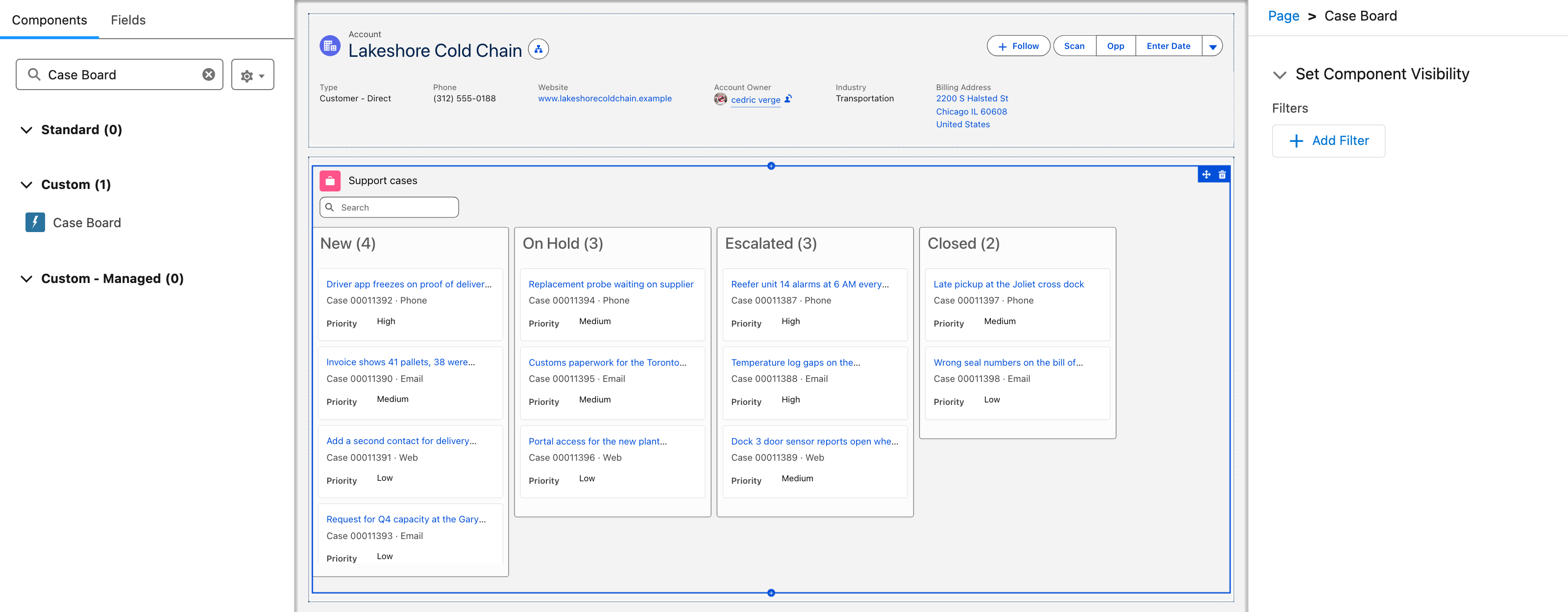Move the Case Board component handle icon
Screen dimensions: 1568x612
1206,175
